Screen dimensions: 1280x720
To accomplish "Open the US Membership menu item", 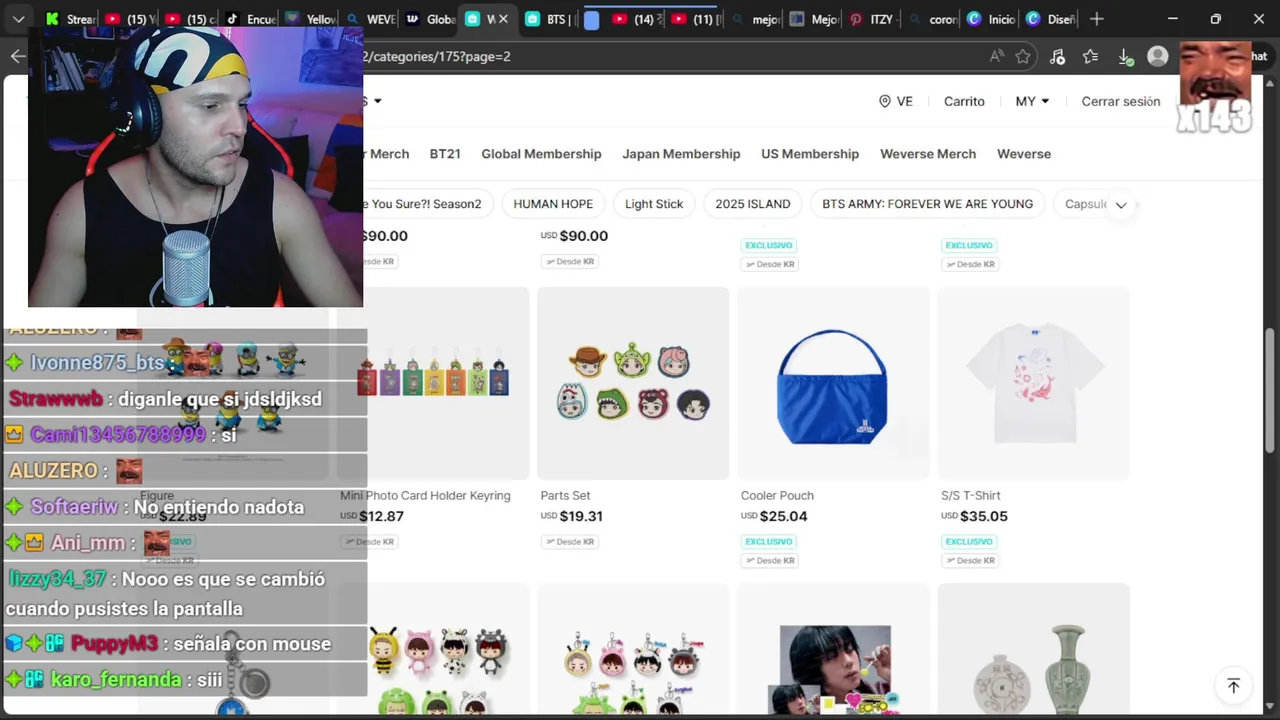I will [x=810, y=154].
